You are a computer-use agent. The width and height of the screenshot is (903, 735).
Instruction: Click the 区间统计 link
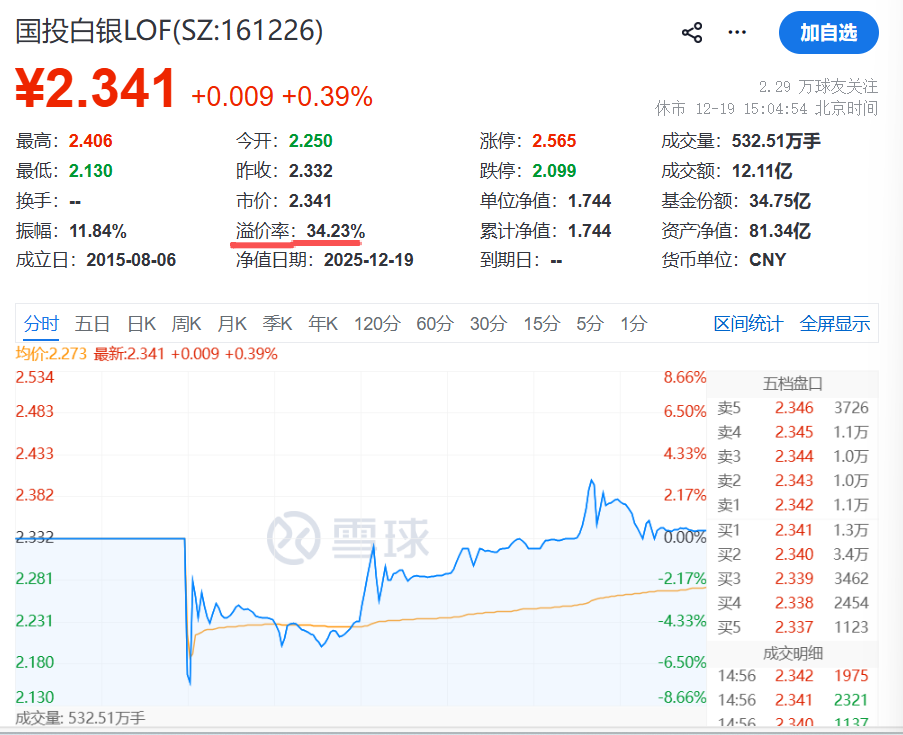[x=748, y=323]
